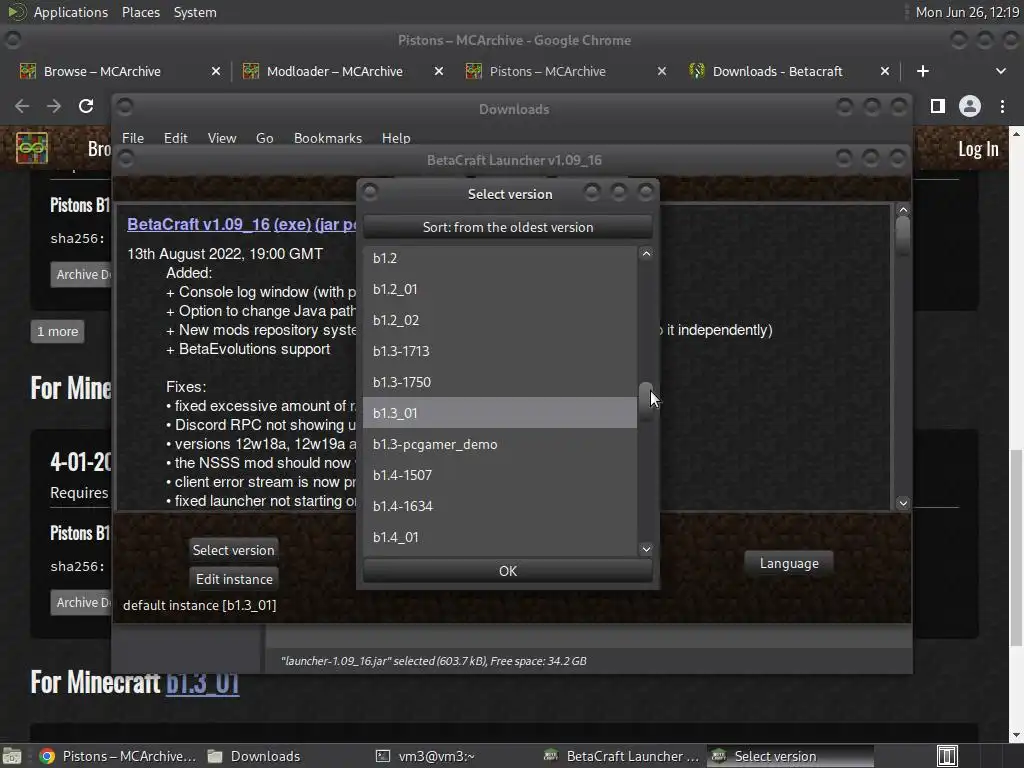
Task: Open the System menu
Action: pyautogui.click(x=195, y=12)
